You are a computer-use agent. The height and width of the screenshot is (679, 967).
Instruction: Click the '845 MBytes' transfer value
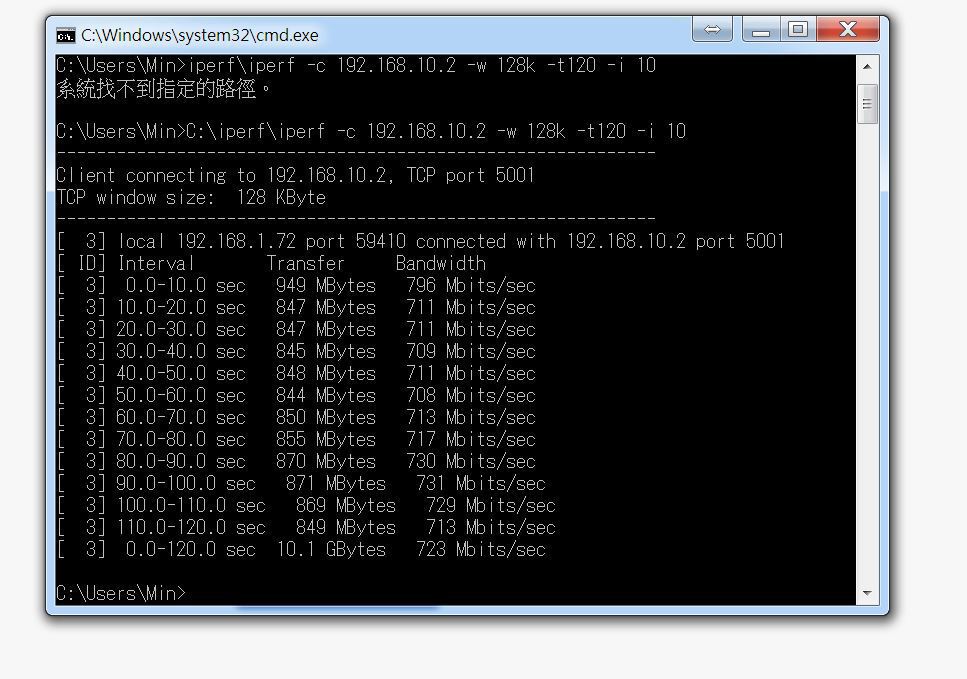[326, 352]
